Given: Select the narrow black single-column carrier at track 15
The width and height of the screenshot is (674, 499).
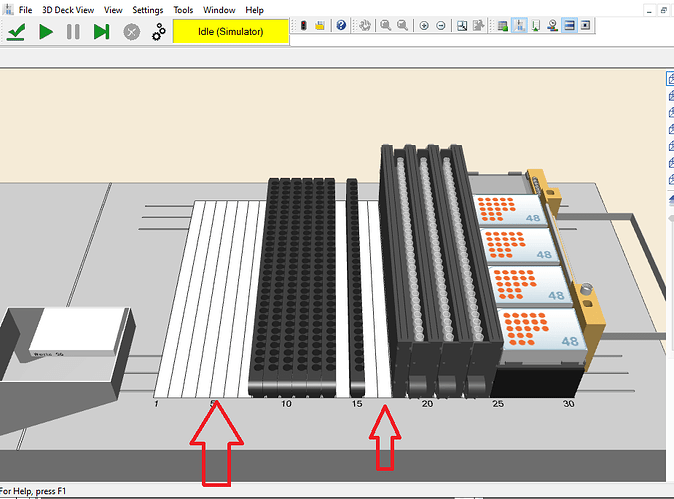Looking at the screenshot, I should click(355, 287).
